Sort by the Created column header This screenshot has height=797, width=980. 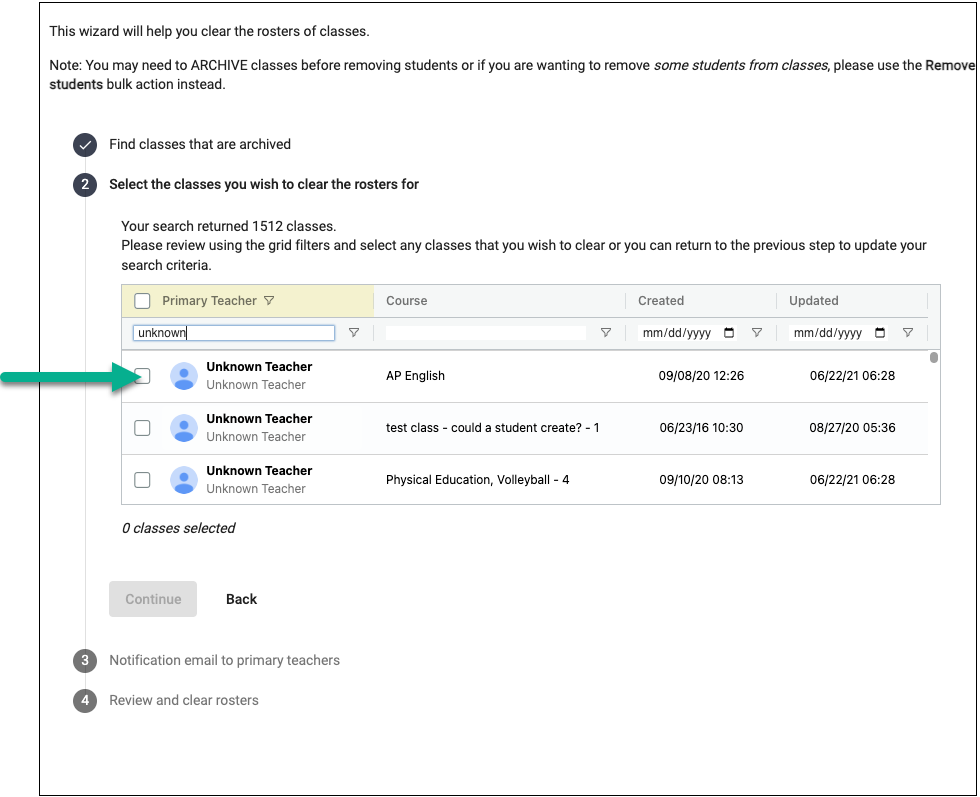pos(661,301)
